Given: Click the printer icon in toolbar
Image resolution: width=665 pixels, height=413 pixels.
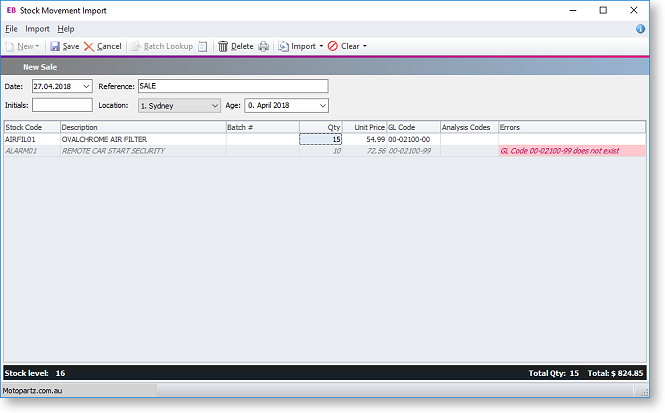Looking at the screenshot, I should [x=264, y=46].
